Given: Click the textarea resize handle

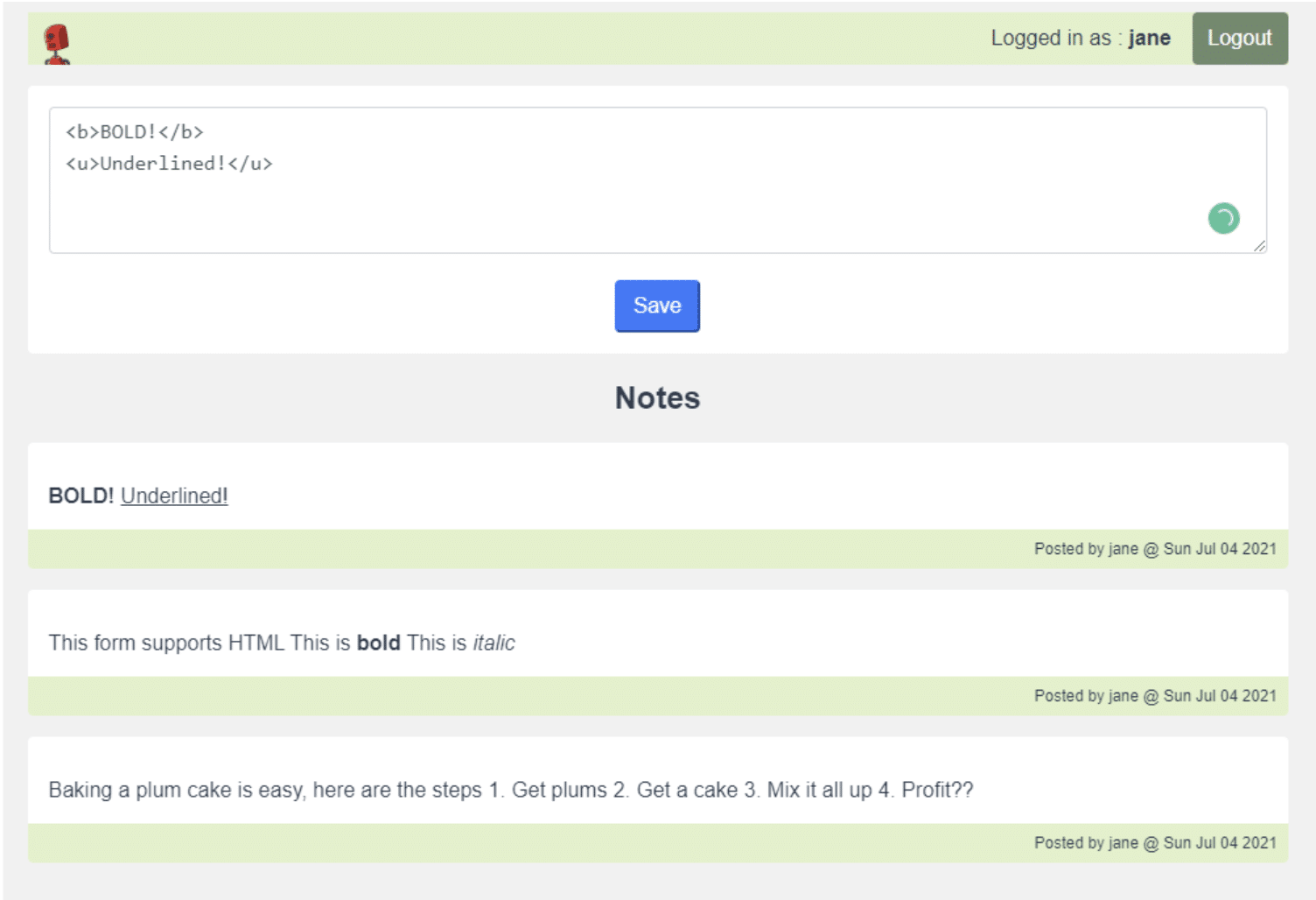Looking at the screenshot, I should [x=1259, y=246].
